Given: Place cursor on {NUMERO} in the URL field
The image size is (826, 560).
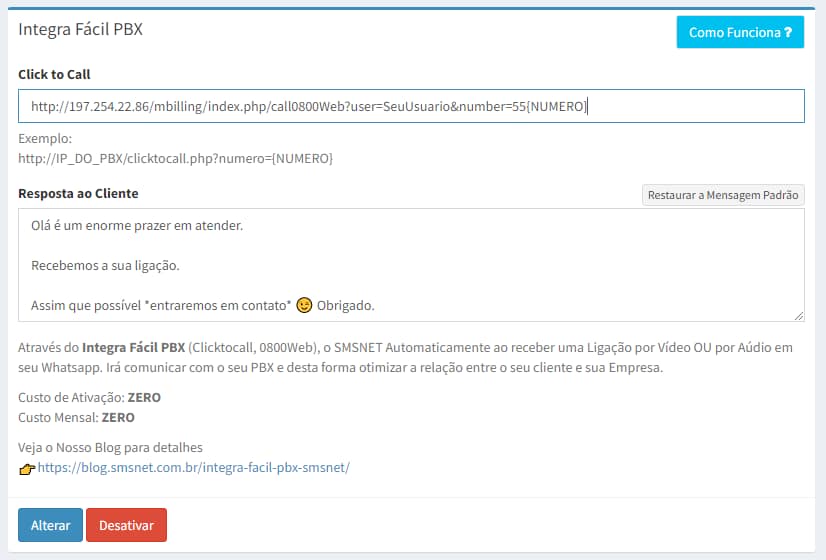Looking at the screenshot, I should (x=557, y=106).
